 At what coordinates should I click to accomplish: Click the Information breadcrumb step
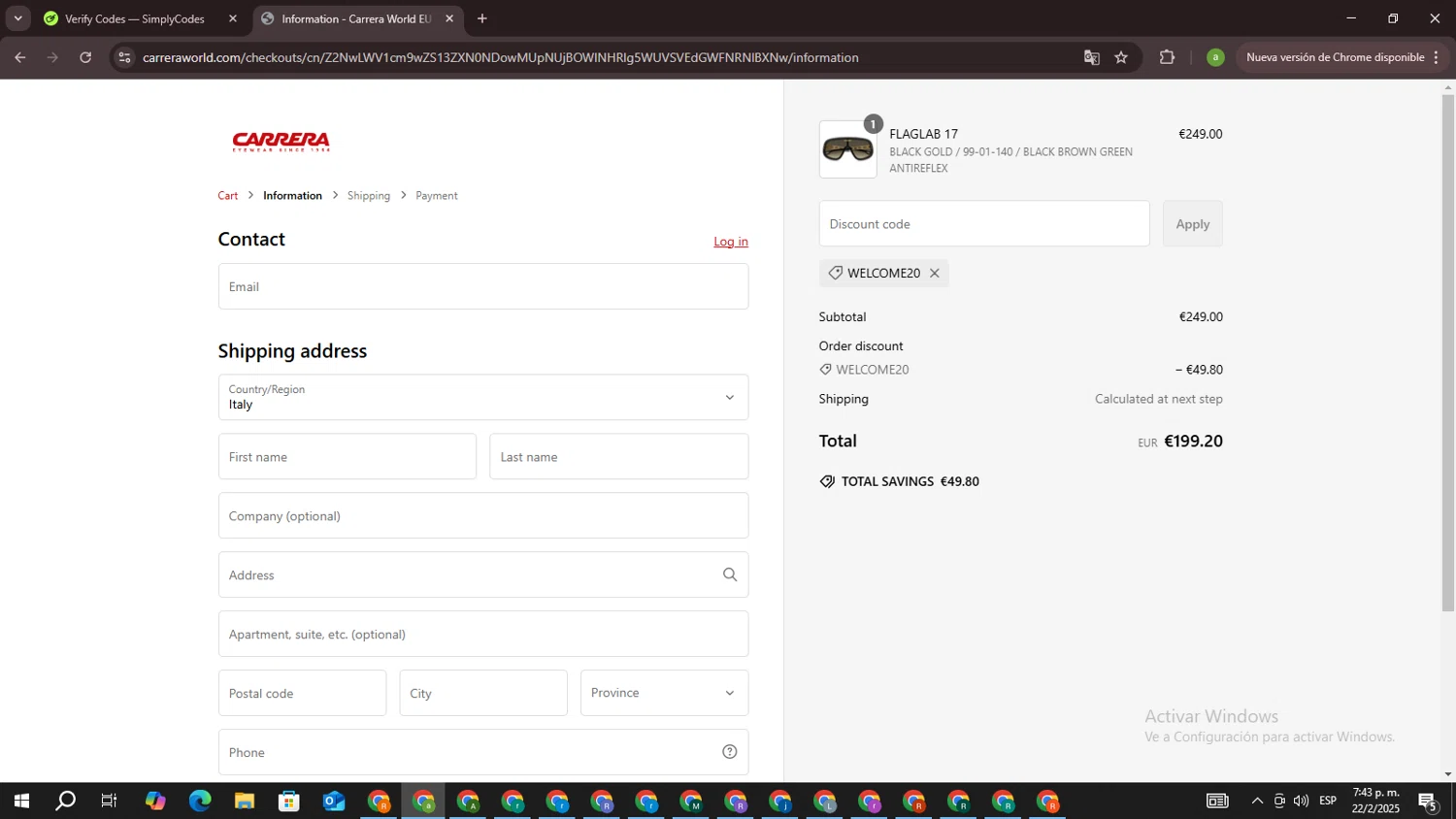point(292,196)
